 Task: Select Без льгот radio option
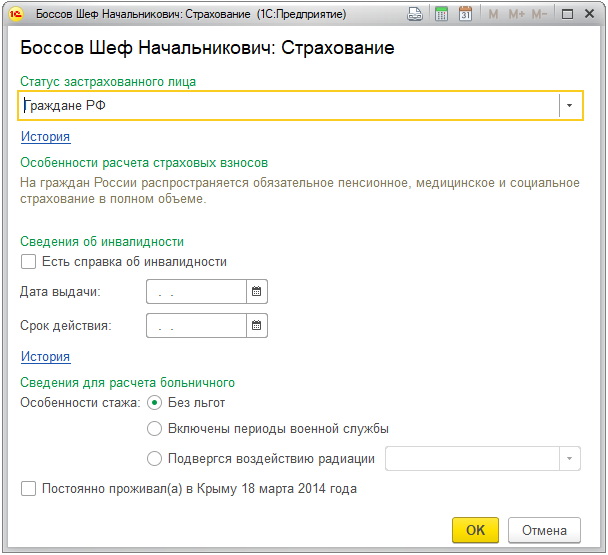154,403
